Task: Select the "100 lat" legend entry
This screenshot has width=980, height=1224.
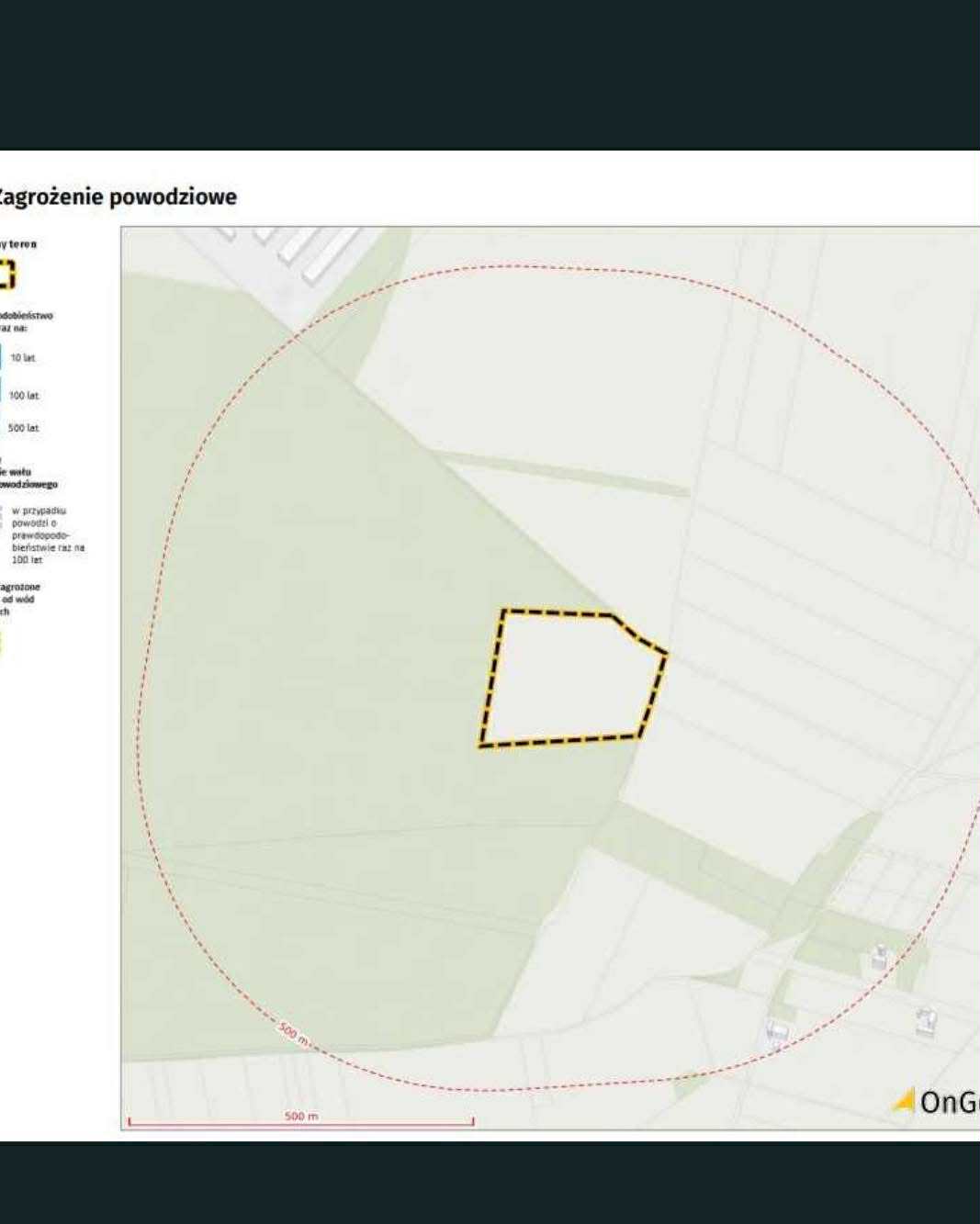Action: point(24,396)
